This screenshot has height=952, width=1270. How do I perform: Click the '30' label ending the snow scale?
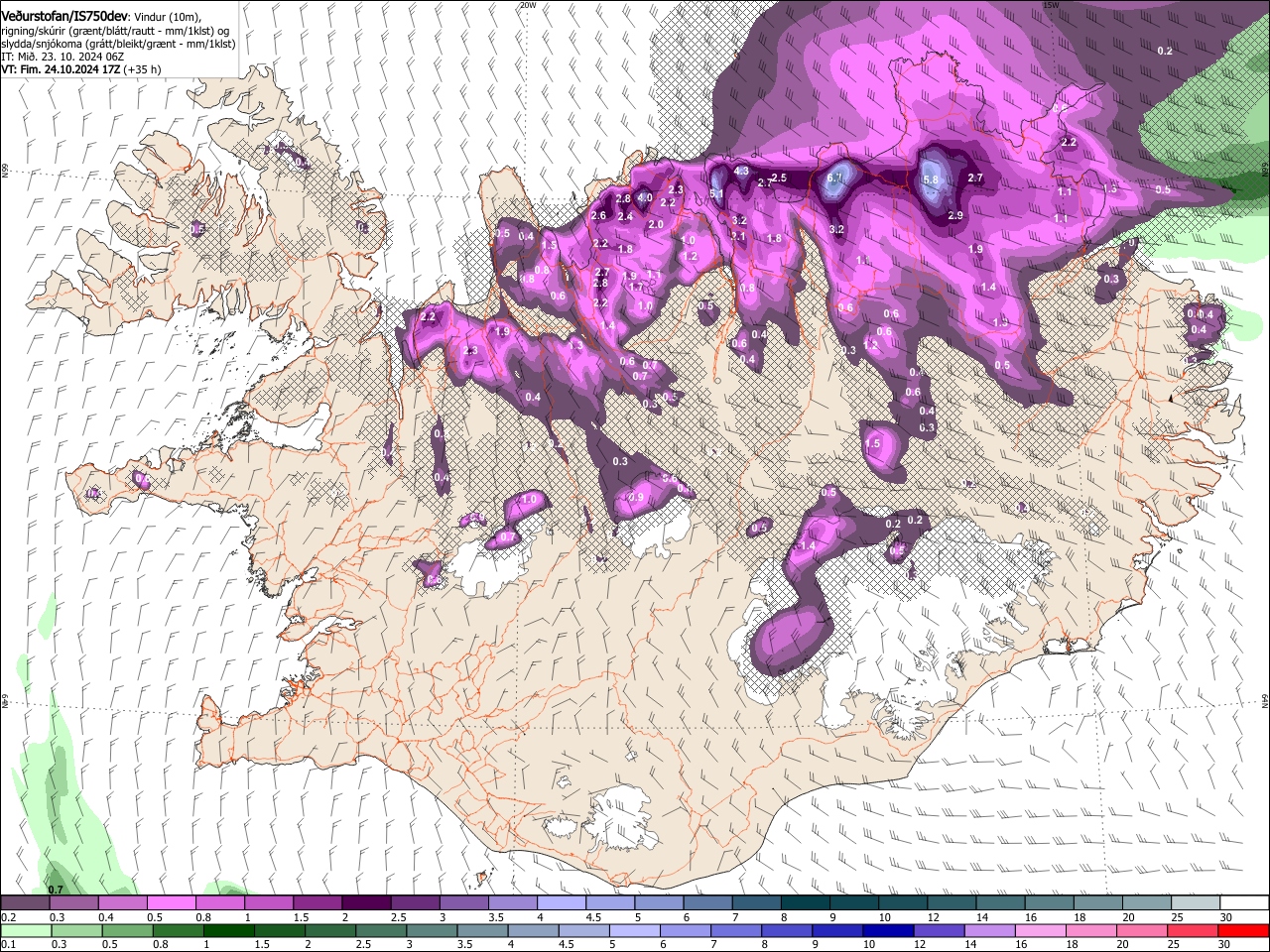(x=1225, y=917)
